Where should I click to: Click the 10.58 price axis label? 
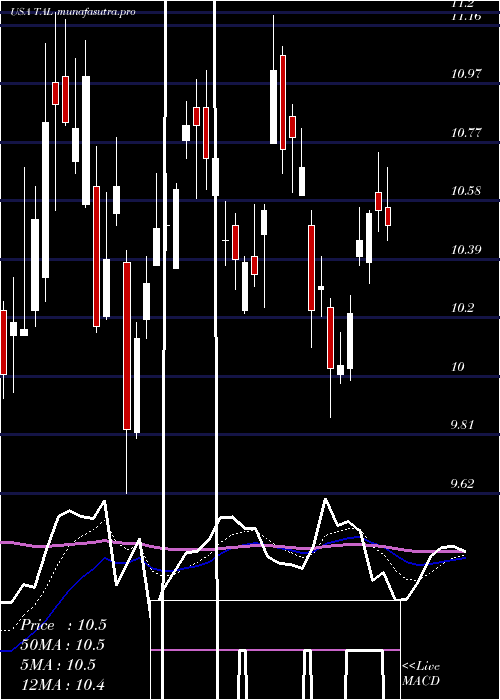point(466,191)
